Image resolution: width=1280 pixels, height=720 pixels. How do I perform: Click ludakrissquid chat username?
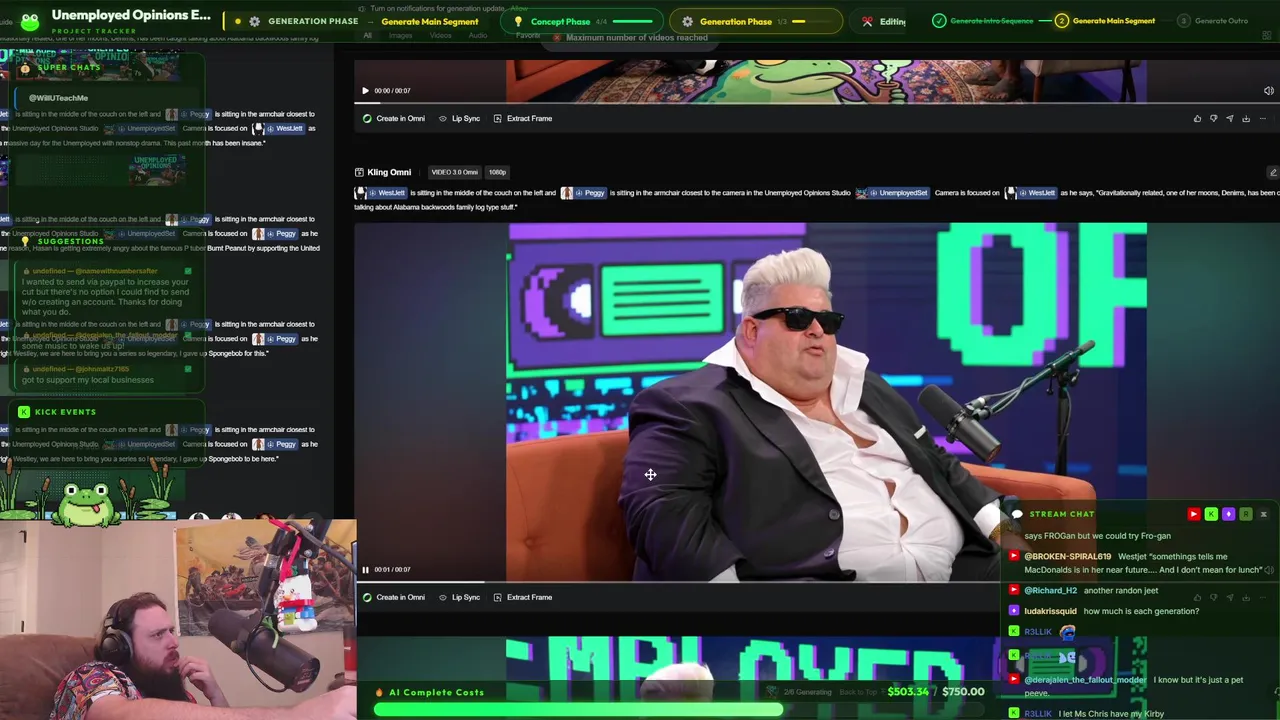point(1050,611)
